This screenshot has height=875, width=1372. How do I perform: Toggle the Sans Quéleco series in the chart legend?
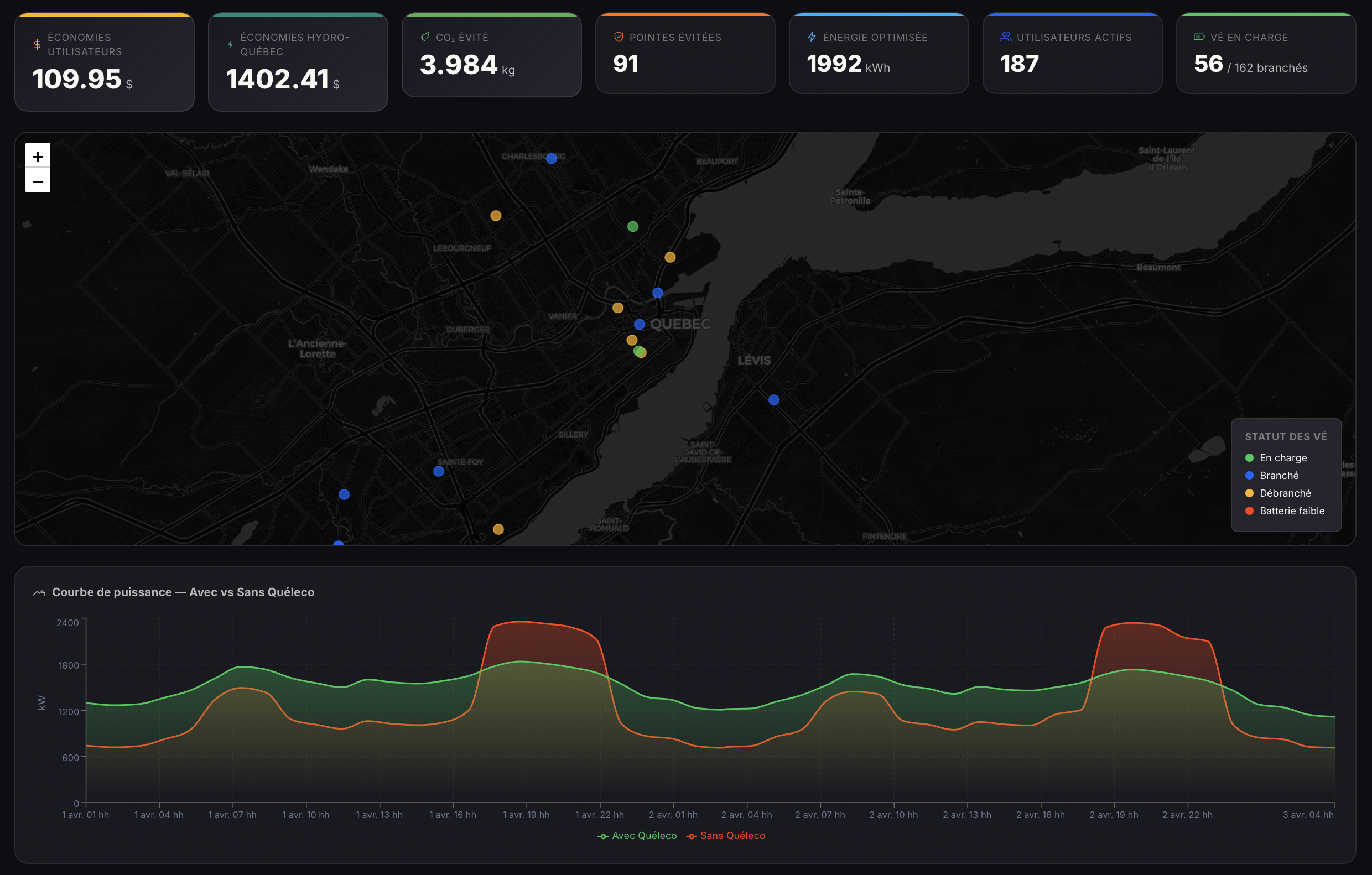(726, 836)
